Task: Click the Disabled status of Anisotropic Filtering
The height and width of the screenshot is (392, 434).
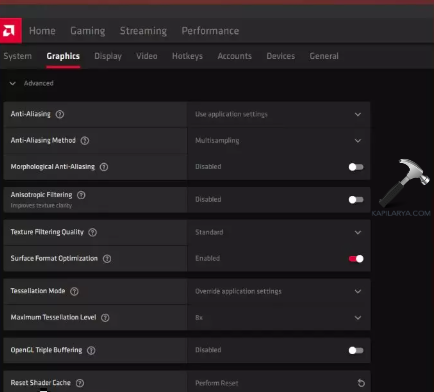Action: pyautogui.click(x=208, y=199)
